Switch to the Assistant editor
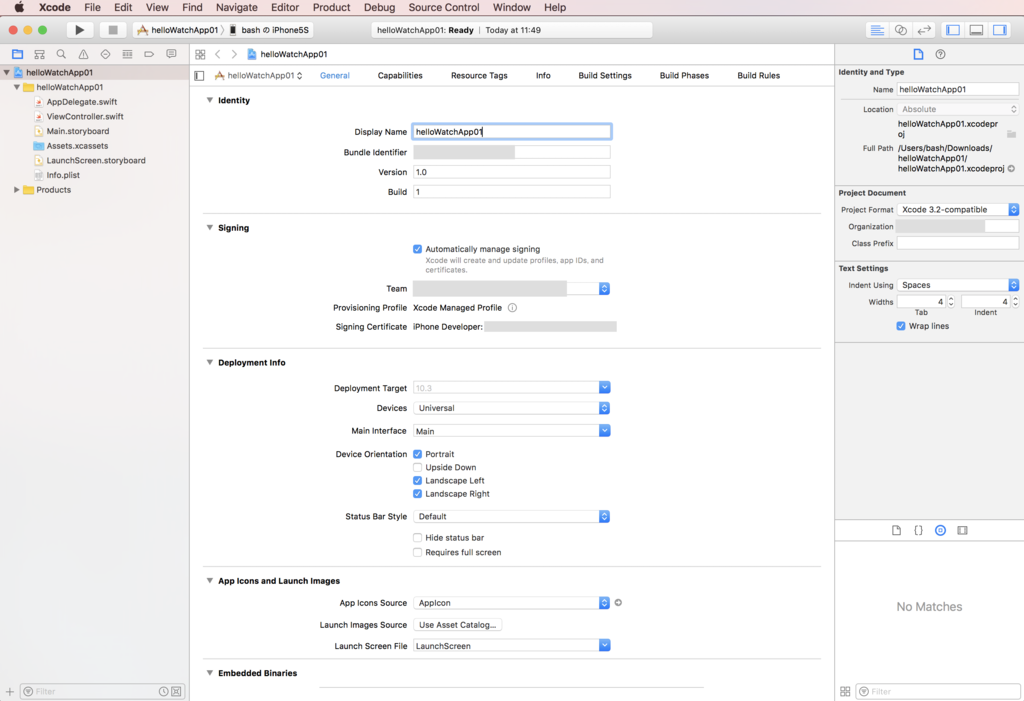This screenshot has width=1024, height=701. click(901, 30)
